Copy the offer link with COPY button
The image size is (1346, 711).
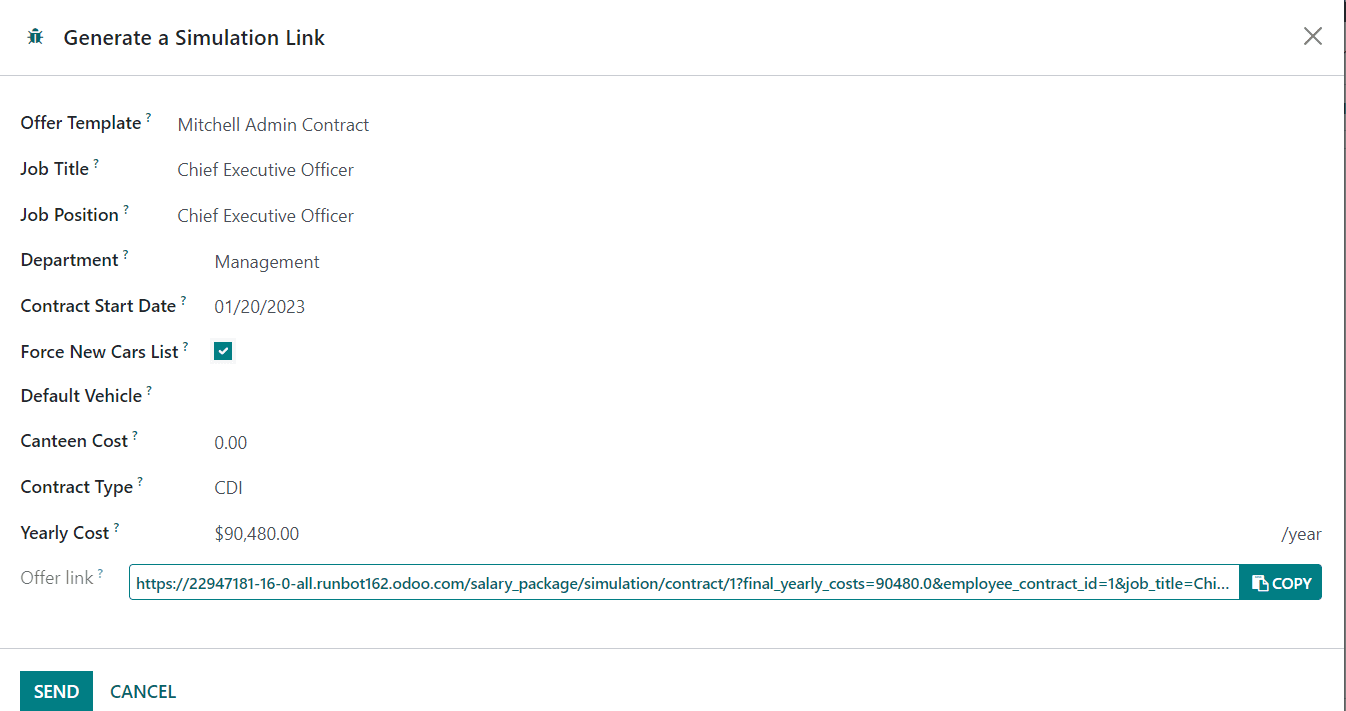(1280, 583)
